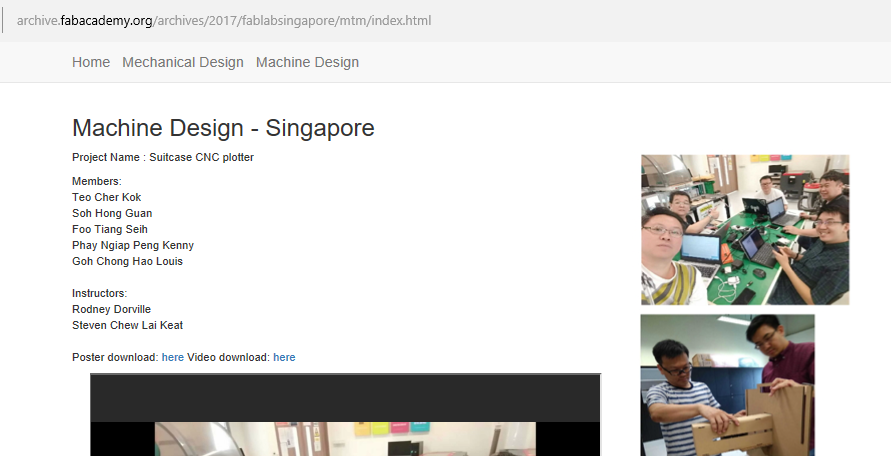
Task: Click the browser address bar URL
Action: (224, 21)
